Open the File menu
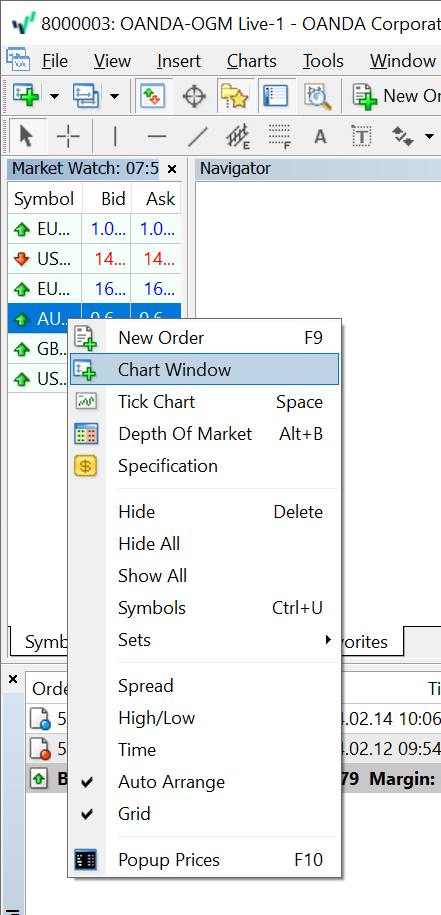The width and height of the screenshot is (441, 915). click(55, 61)
